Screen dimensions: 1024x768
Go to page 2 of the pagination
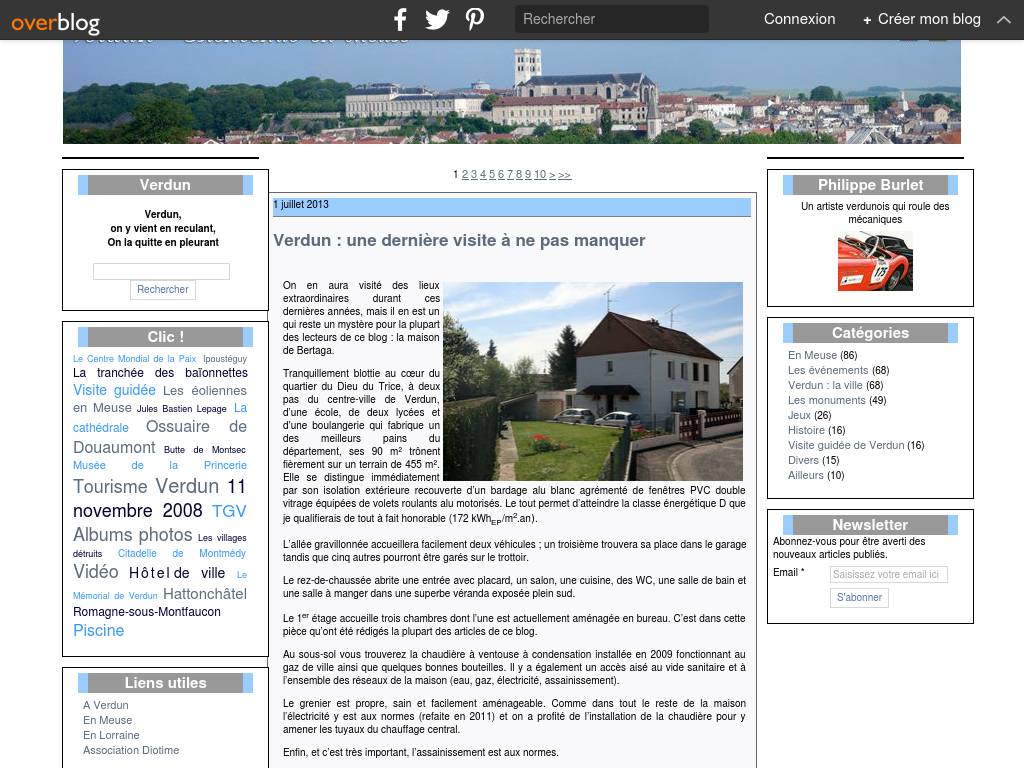point(465,175)
